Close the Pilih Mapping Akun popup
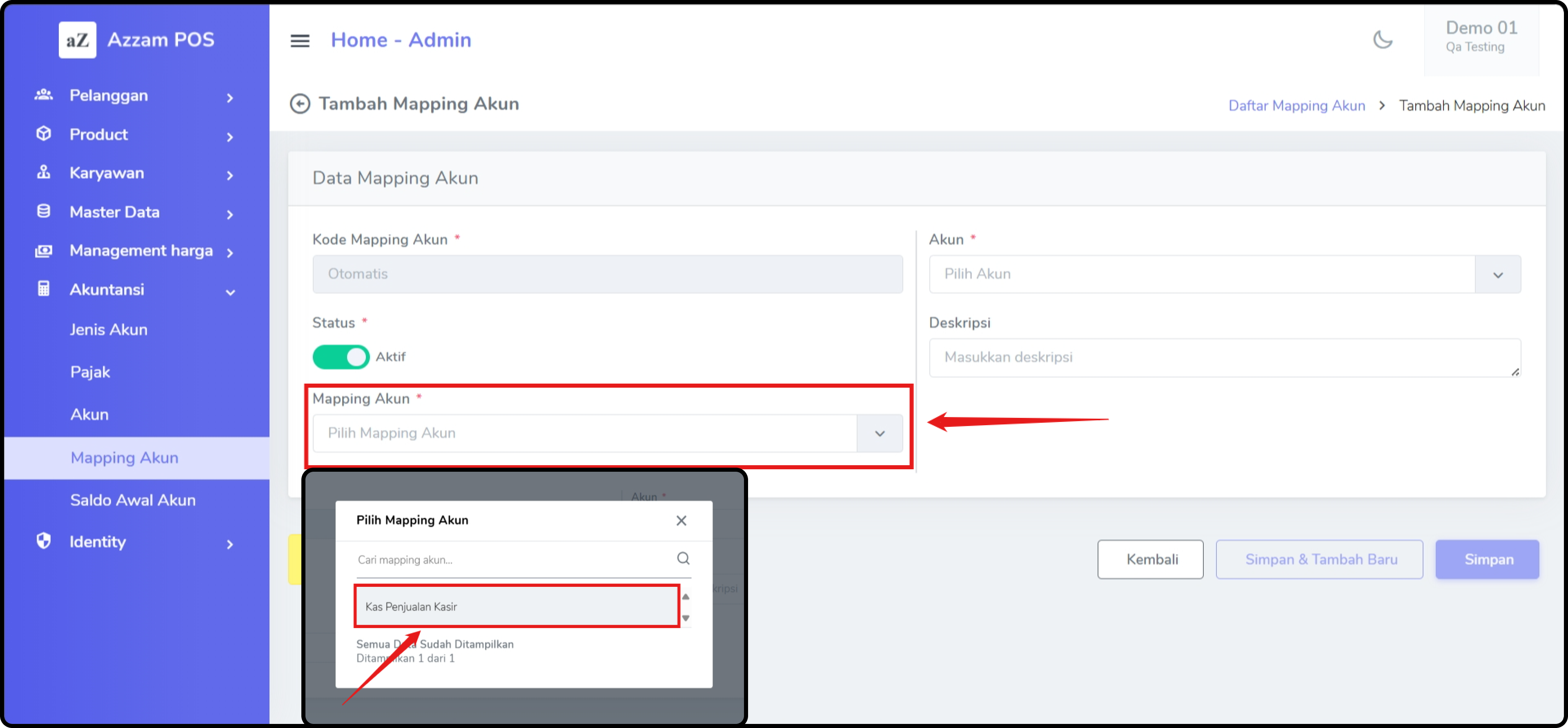Image resolution: width=1568 pixels, height=728 pixels. pyautogui.click(x=681, y=521)
